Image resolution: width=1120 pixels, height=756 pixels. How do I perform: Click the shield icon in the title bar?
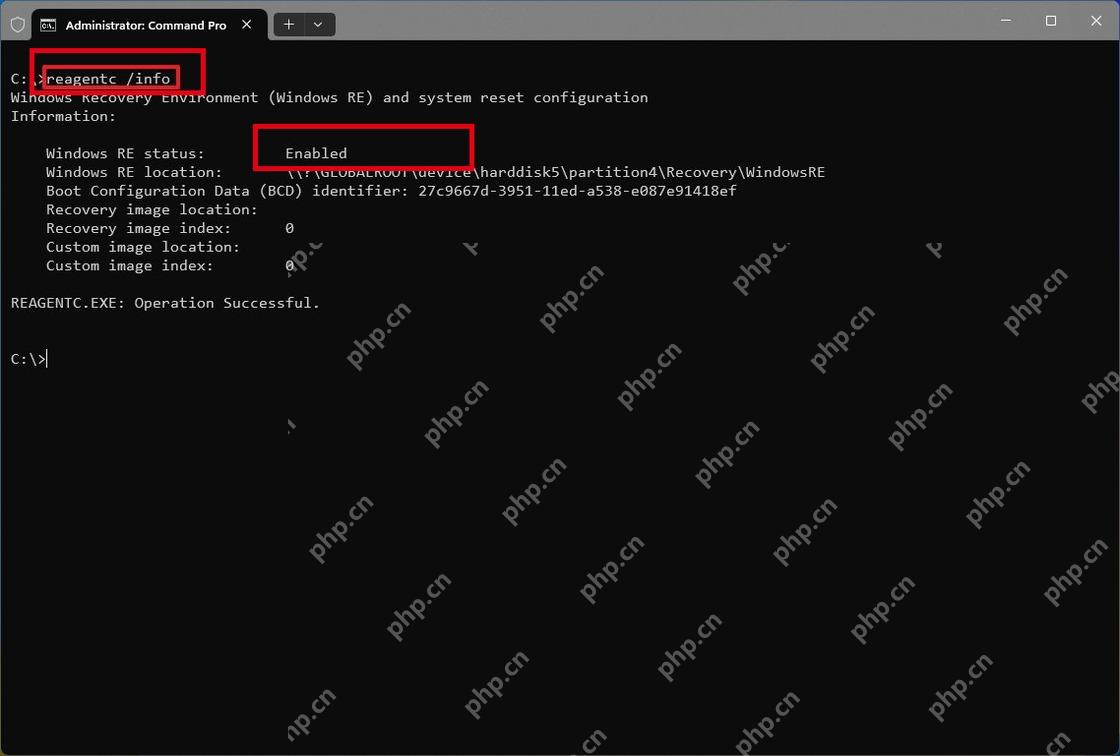[x=18, y=25]
